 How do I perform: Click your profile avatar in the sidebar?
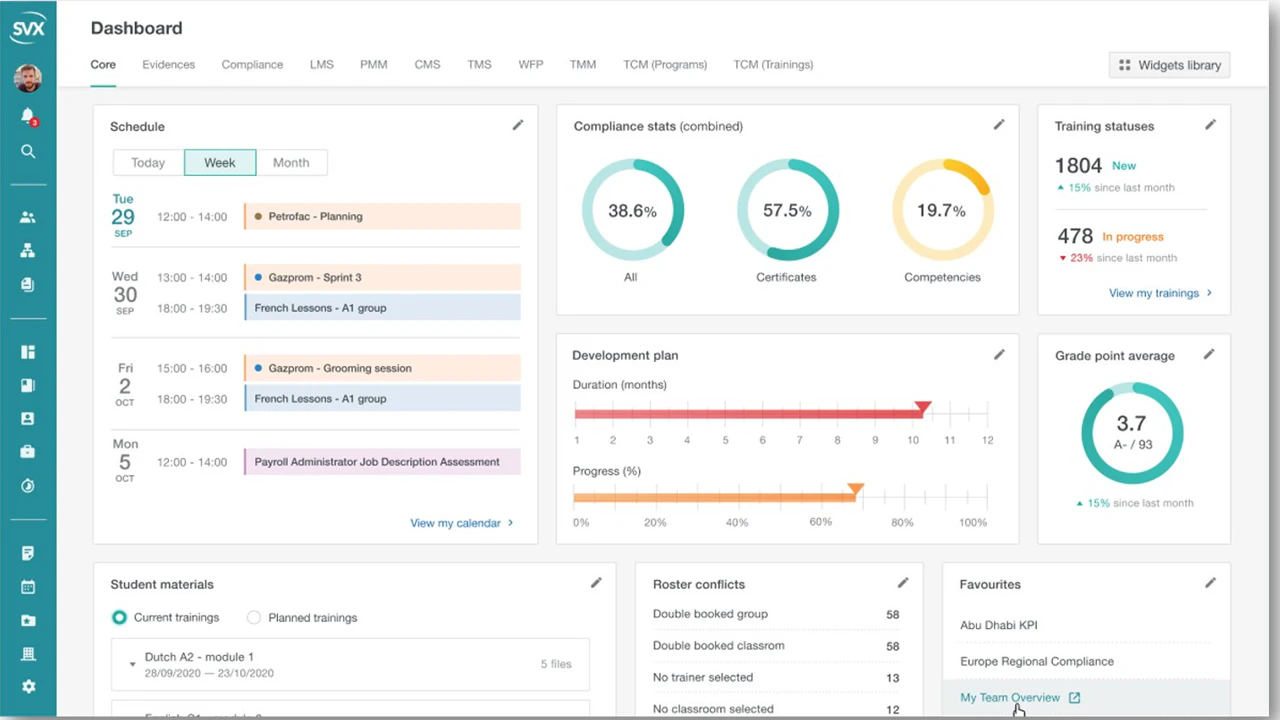[28, 78]
